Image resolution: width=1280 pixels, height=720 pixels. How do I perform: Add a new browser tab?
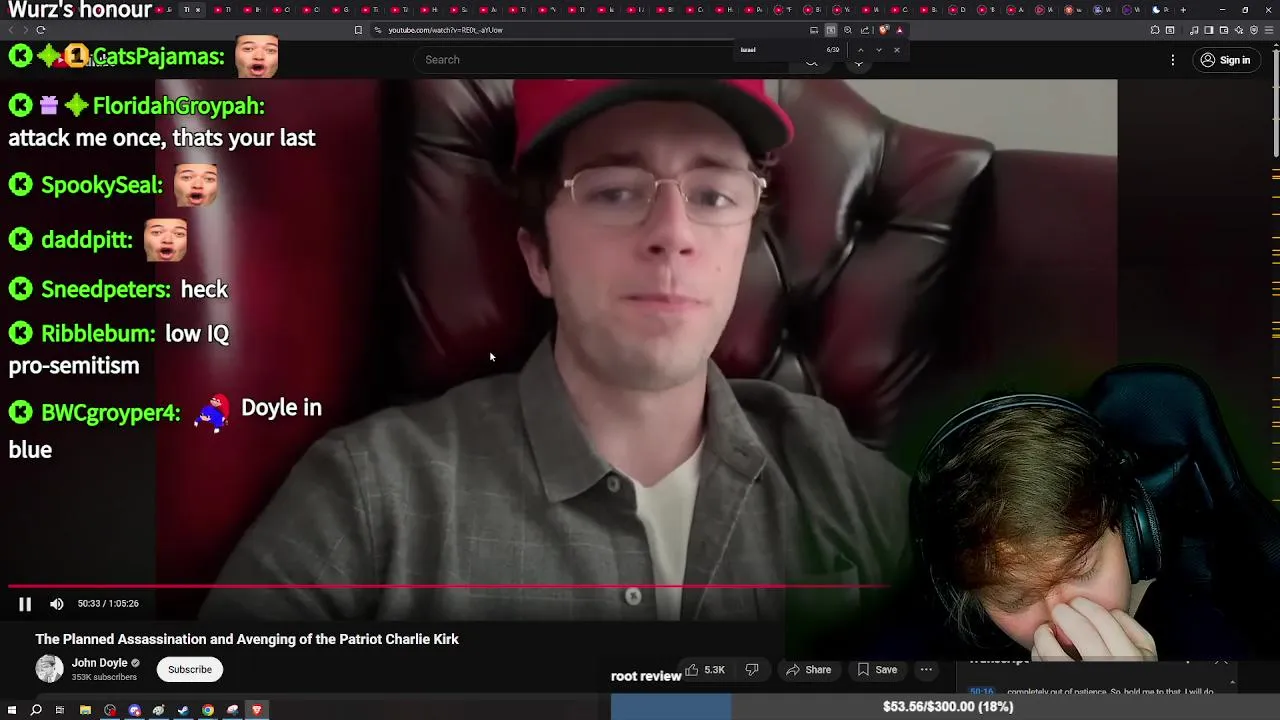click(x=1183, y=10)
